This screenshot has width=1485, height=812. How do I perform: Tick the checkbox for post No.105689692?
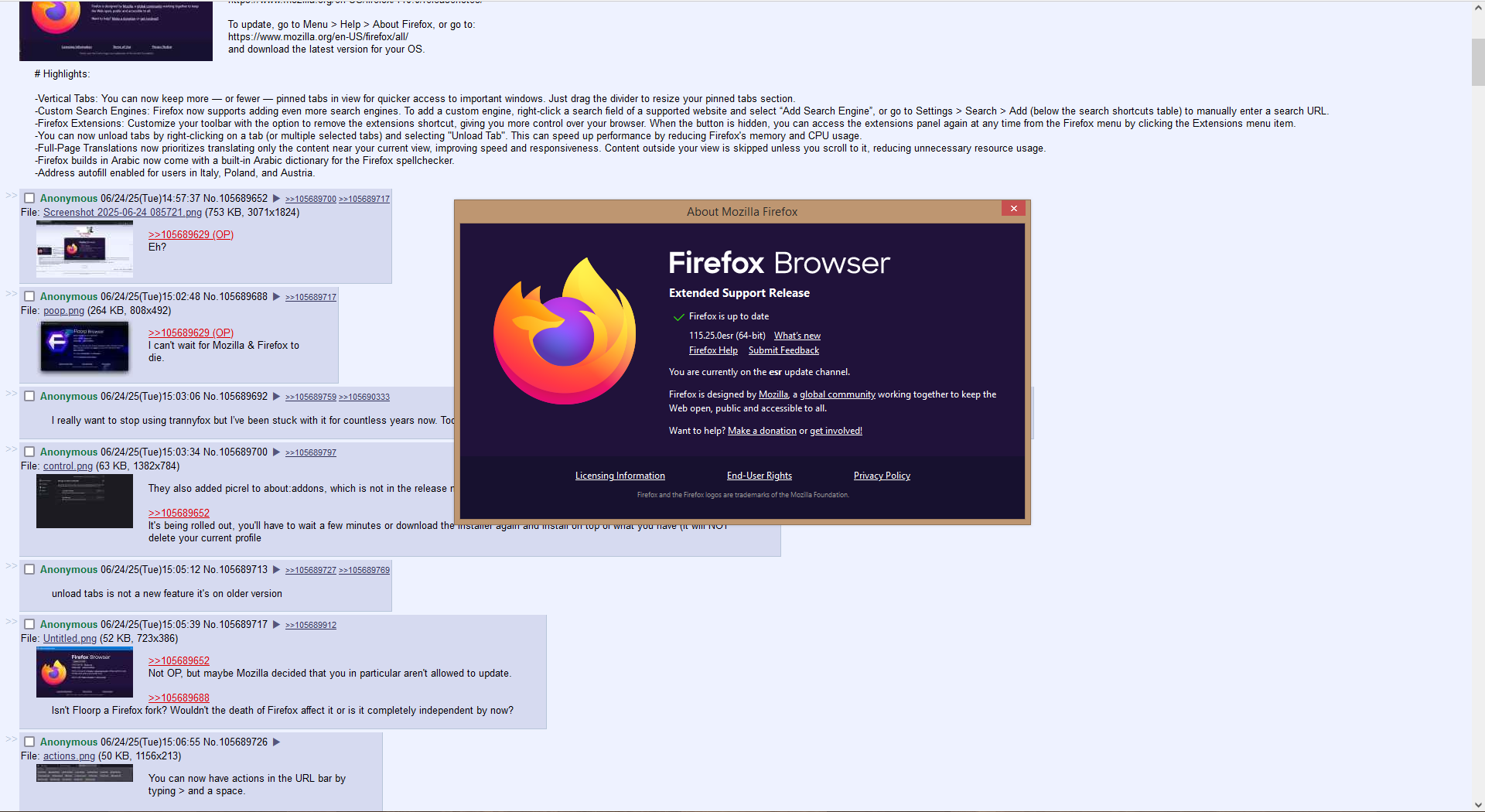29,396
